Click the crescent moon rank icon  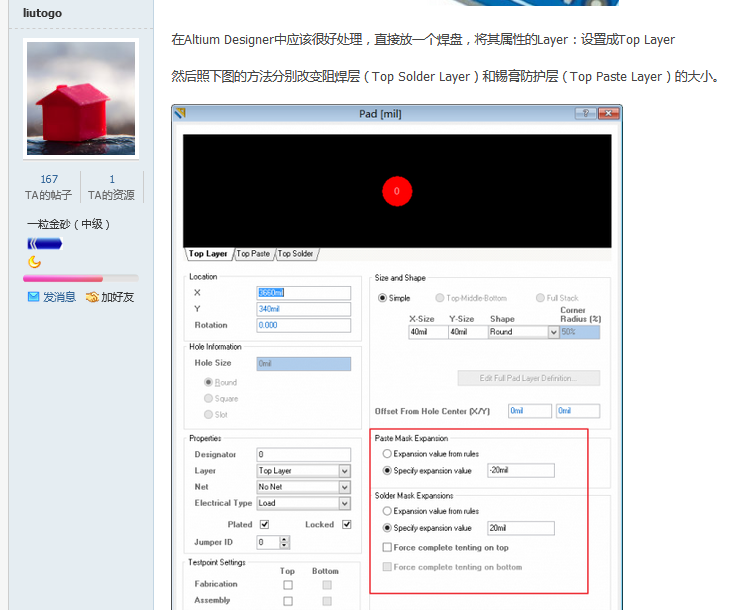click(34, 262)
